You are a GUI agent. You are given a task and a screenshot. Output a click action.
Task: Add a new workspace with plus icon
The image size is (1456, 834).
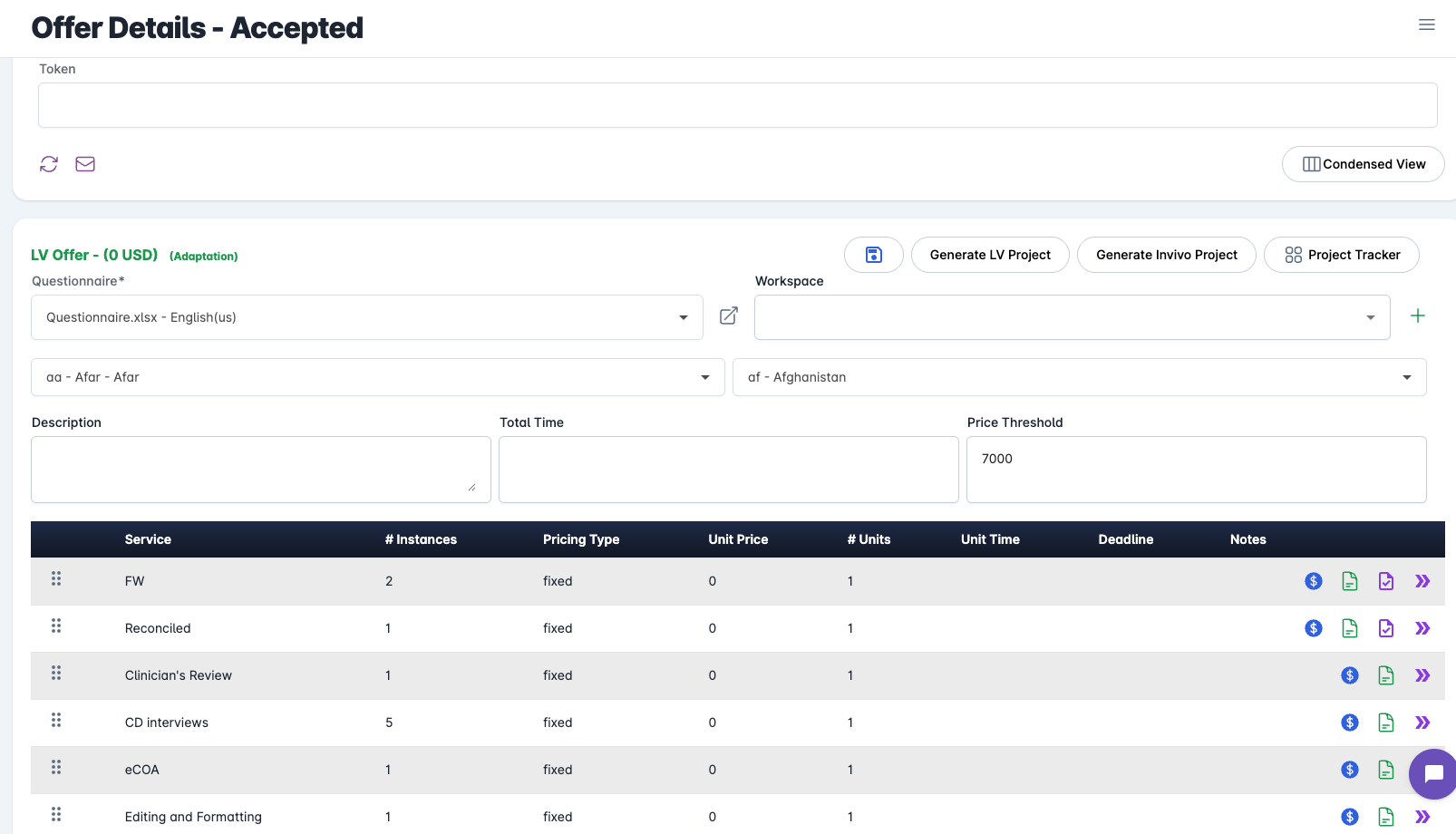tap(1419, 315)
